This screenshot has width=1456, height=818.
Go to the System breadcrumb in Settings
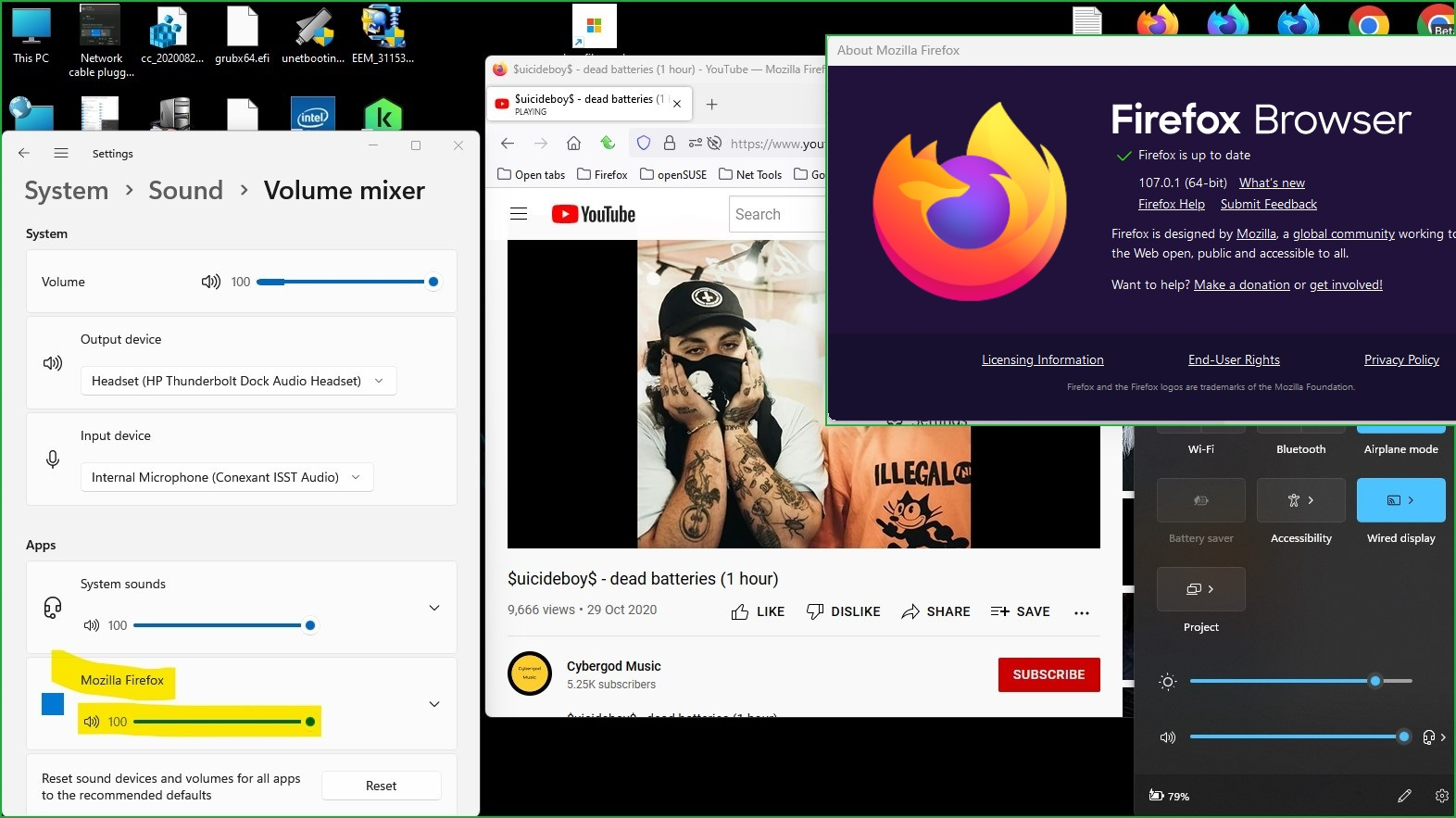(67, 191)
